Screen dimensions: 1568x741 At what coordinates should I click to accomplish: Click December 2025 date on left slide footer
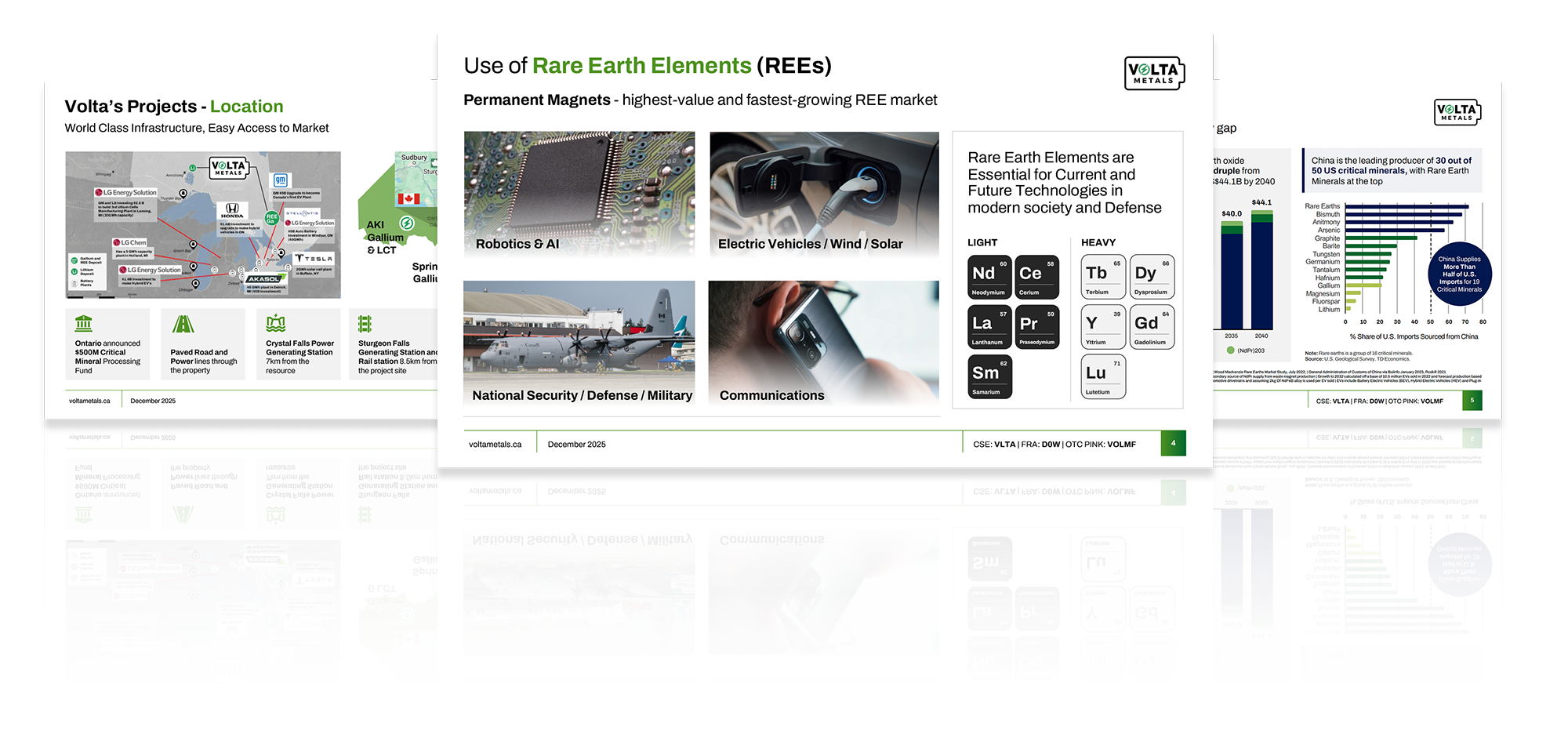(x=153, y=401)
